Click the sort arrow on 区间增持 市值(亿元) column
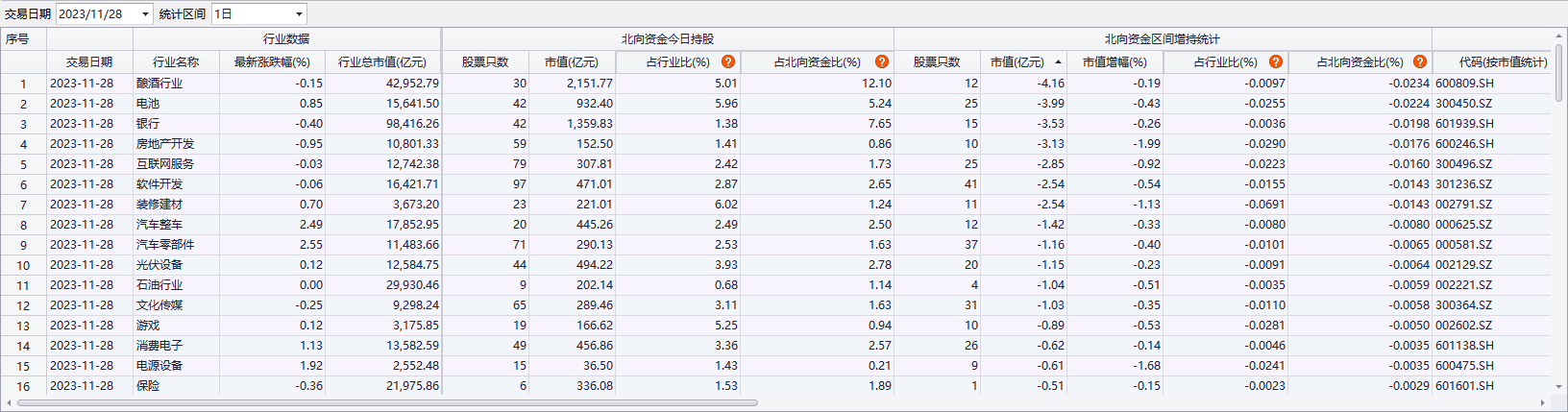 1058,62
